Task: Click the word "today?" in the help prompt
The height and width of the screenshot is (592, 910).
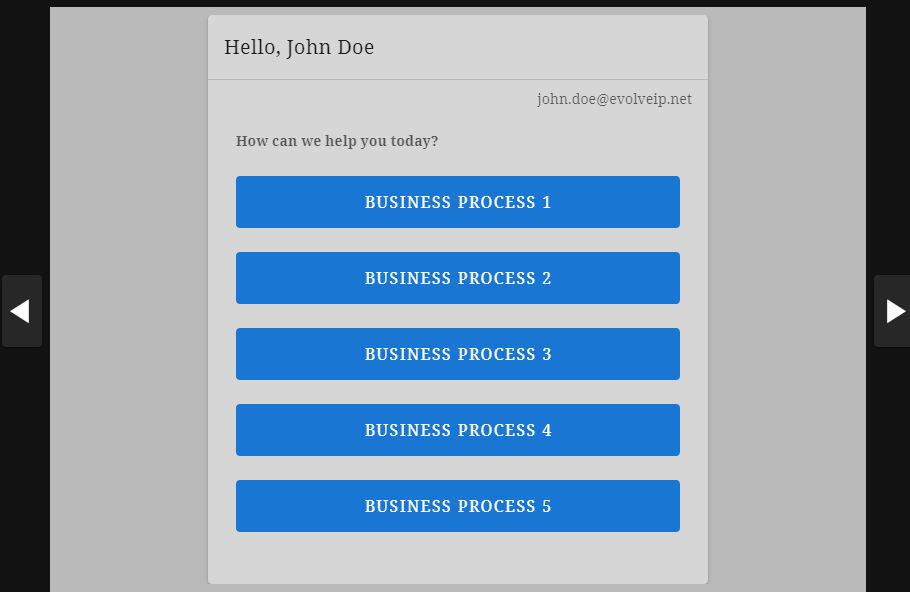Action: (x=414, y=141)
